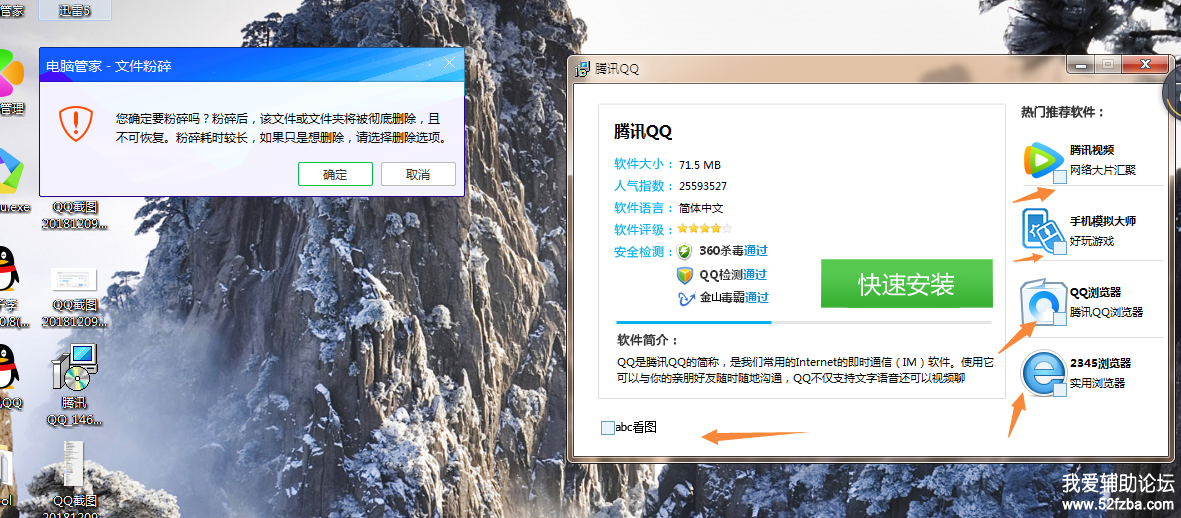Minimize the 腾讯QQ installer window
Viewport: 1181px width, 518px height.
[x=1082, y=64]
